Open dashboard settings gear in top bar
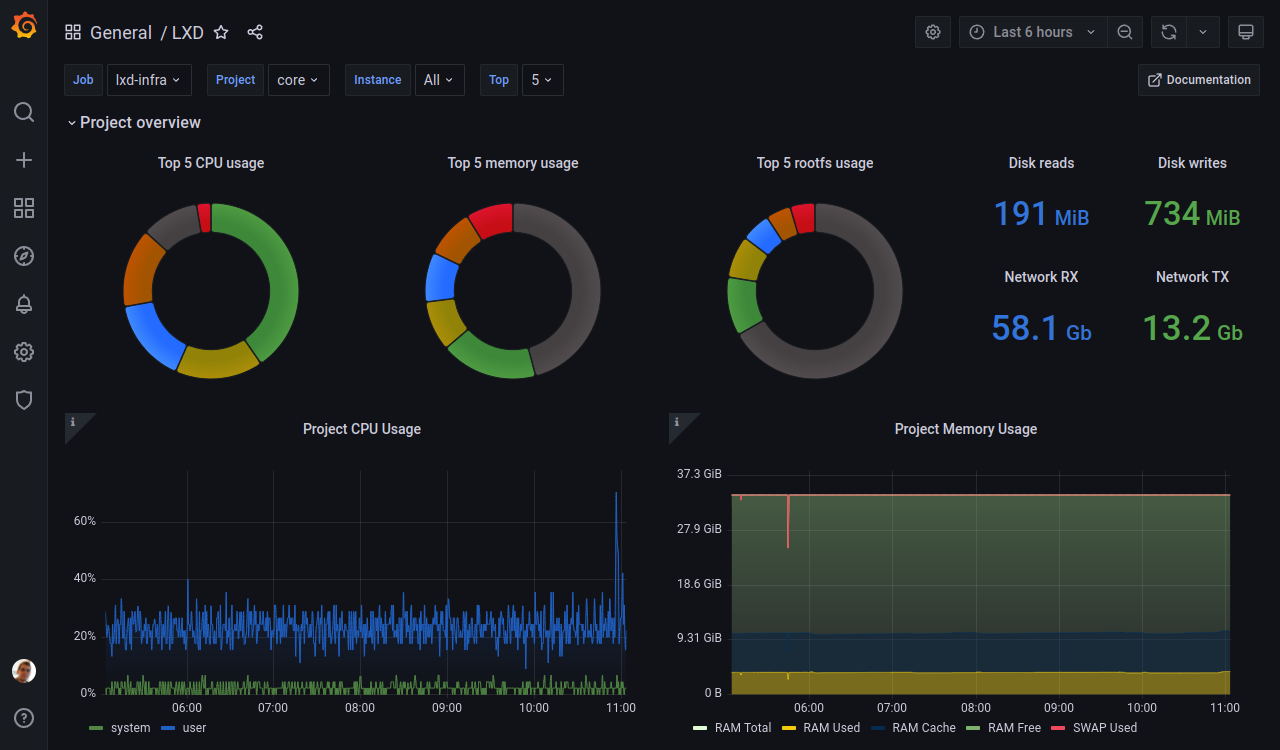 (x=933, y=32)
